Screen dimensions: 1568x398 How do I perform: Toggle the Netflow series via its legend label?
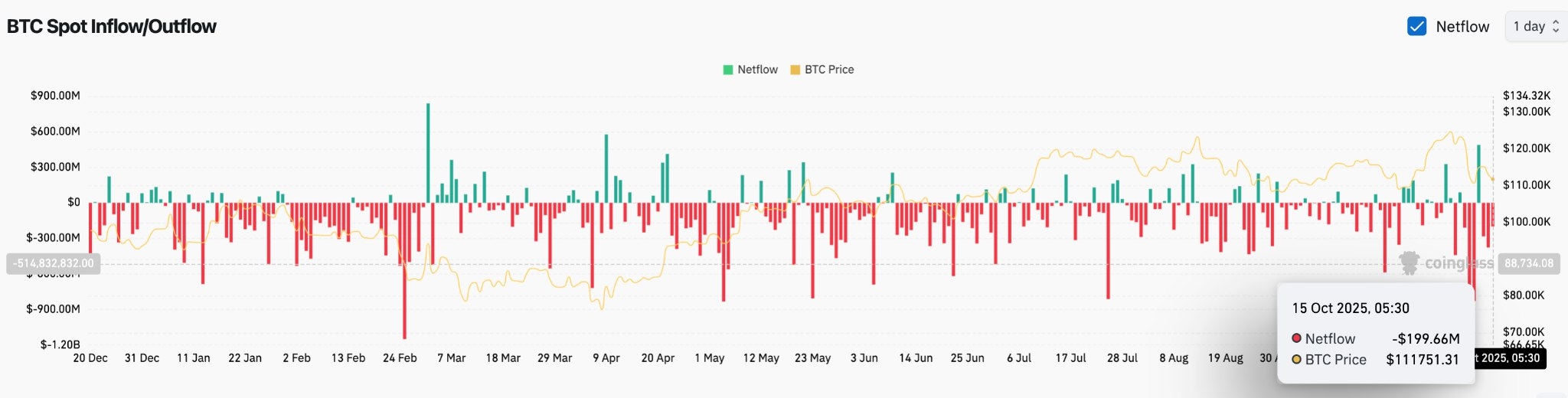coord(757,70)
